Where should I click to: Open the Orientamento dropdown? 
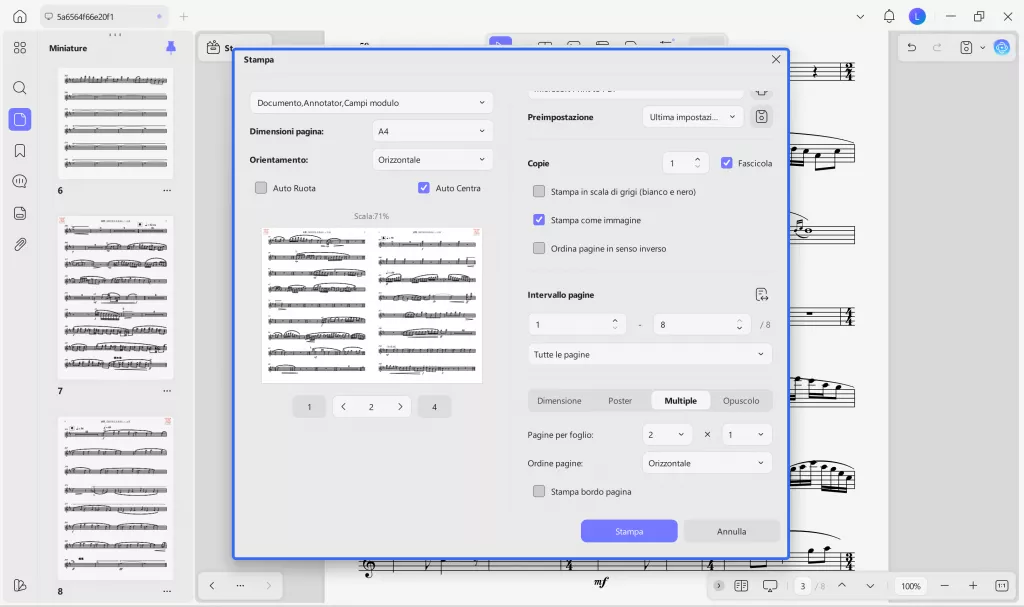(432, 158)
